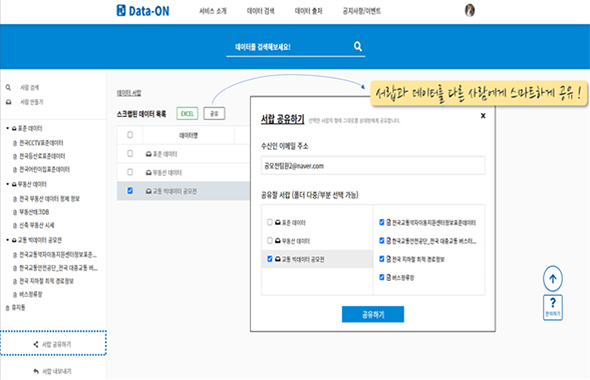Uncheck 전국교통약자이동지원센터정보표준데이터 checkbox in dialog
This screenshot has width=590, height=380.
pos(382,222)
